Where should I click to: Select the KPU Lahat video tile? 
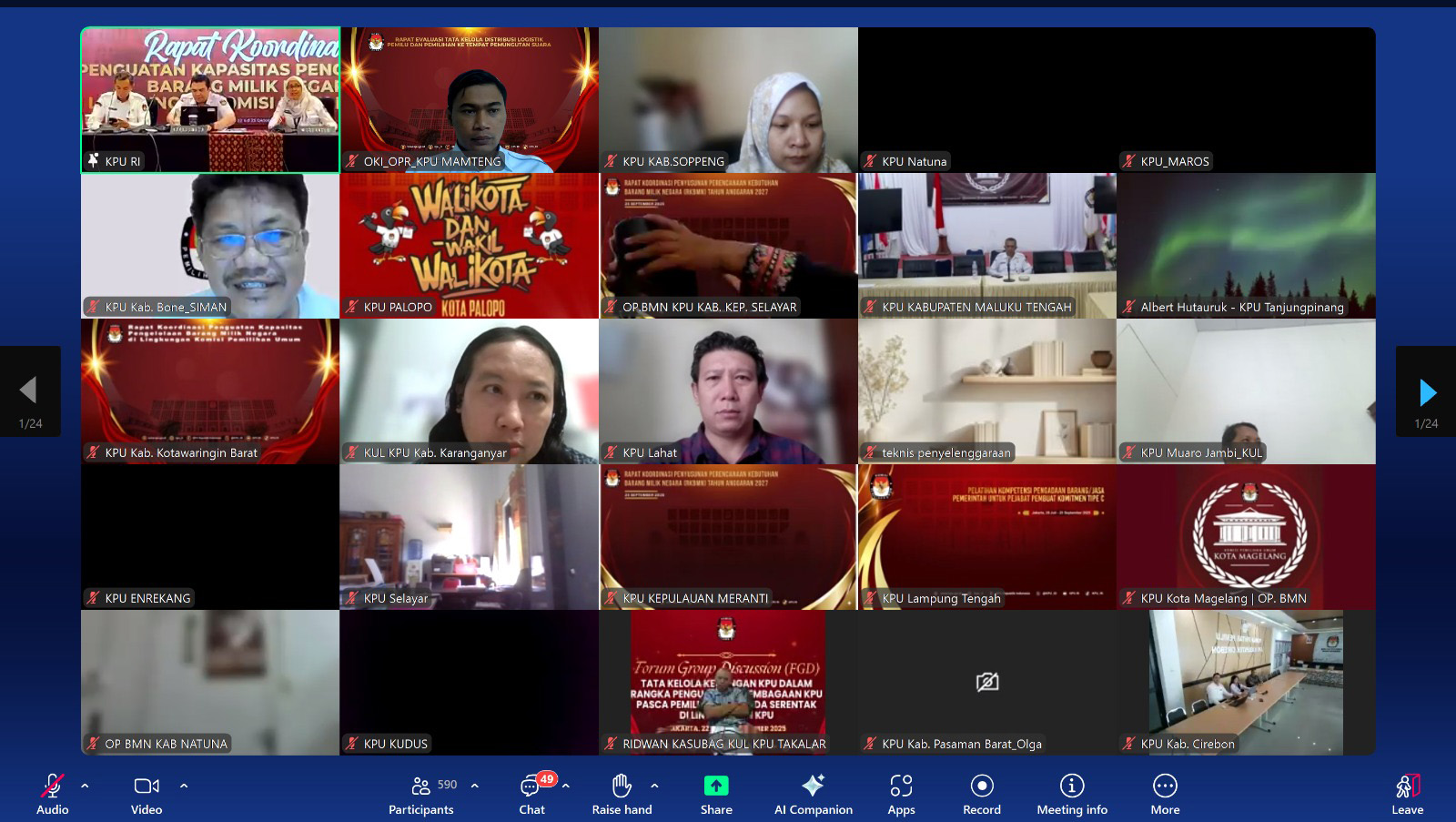728,391
